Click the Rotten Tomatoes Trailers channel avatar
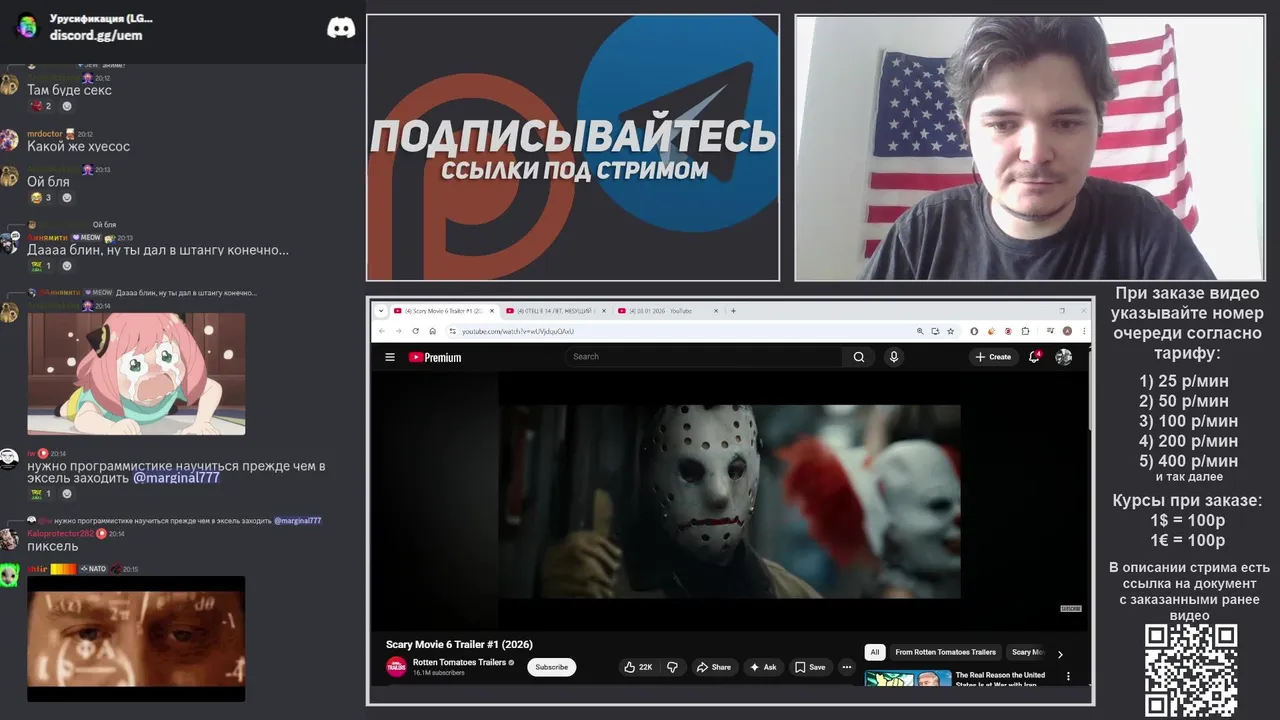The width and height of the screenshot is (1280, 720). pyautogui.click(x=396, y=667)
